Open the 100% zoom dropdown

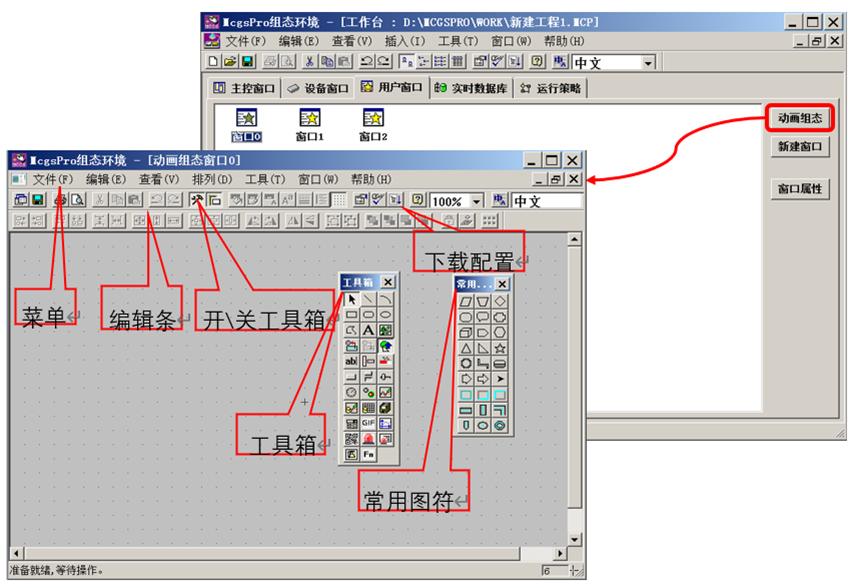point(477,201)
